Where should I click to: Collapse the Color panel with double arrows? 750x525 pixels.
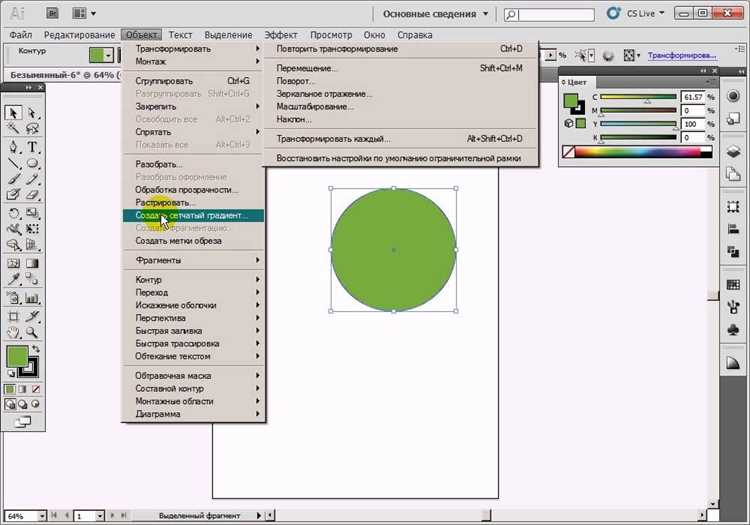pyautogui.click(x=703, y=71)
